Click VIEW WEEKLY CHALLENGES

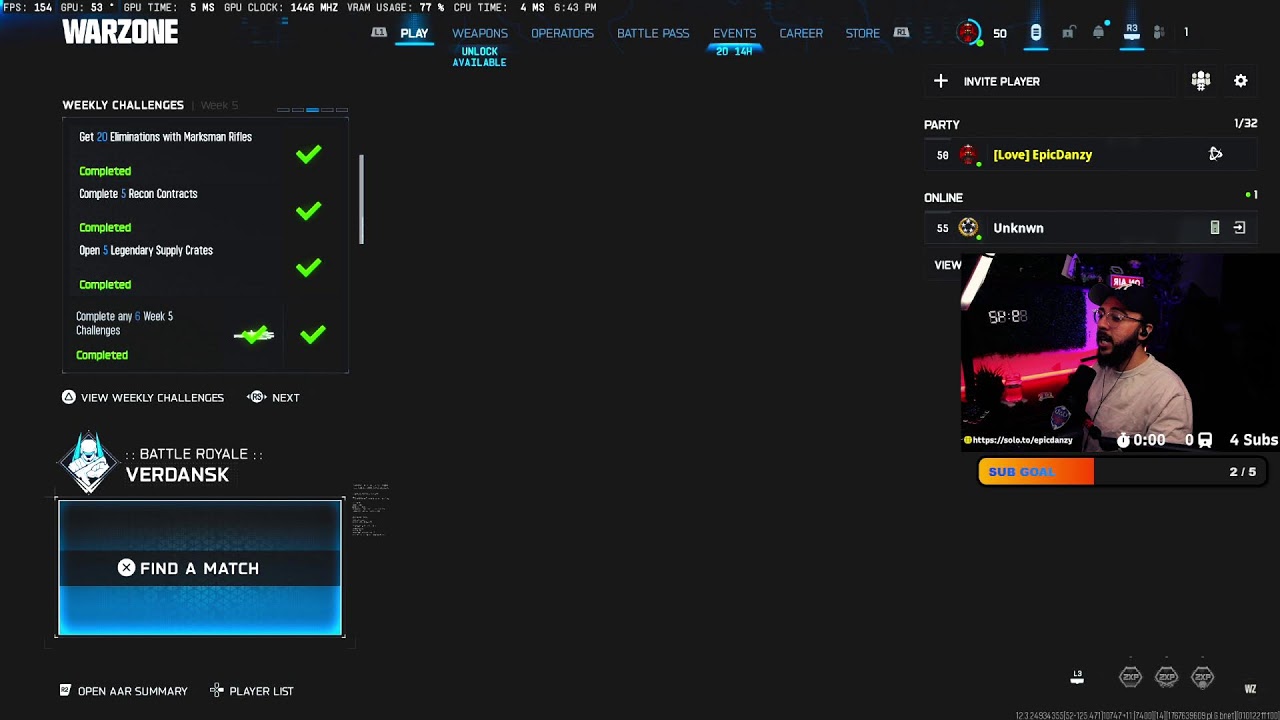tap(152, 397)
